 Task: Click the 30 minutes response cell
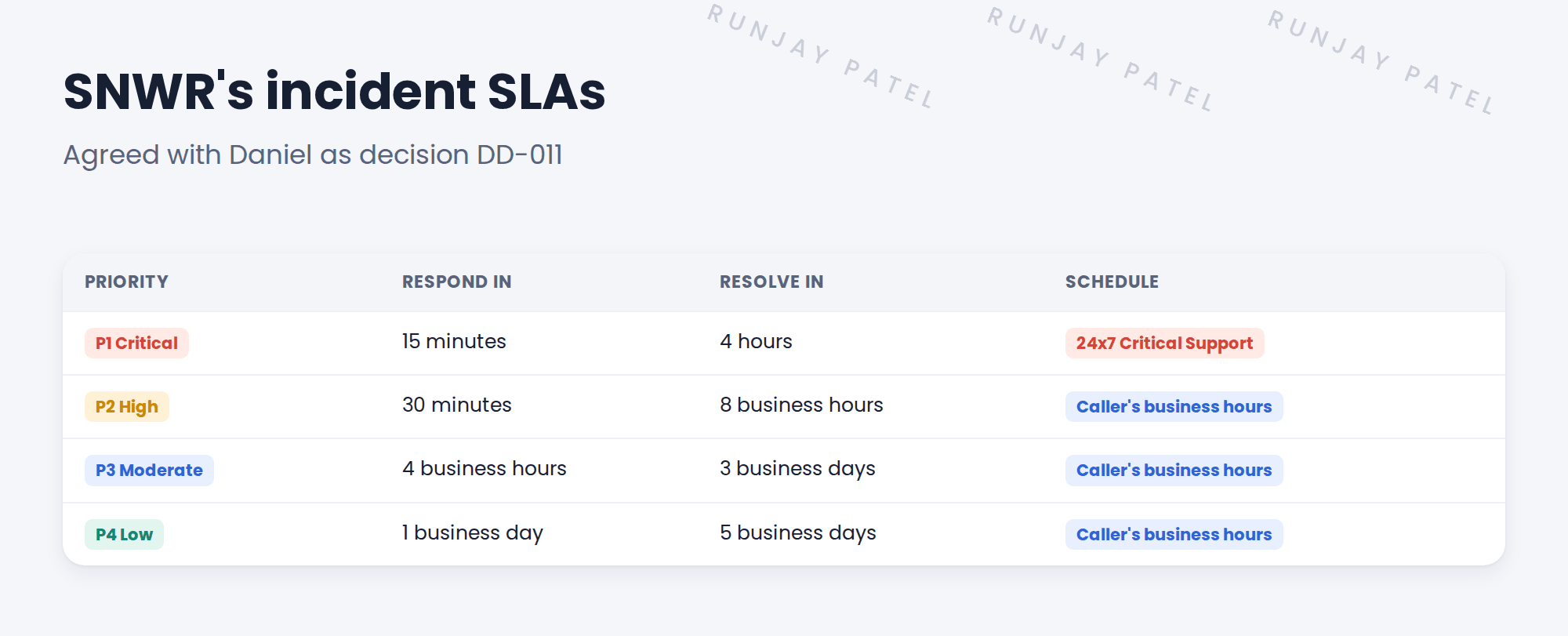(456, 405)
